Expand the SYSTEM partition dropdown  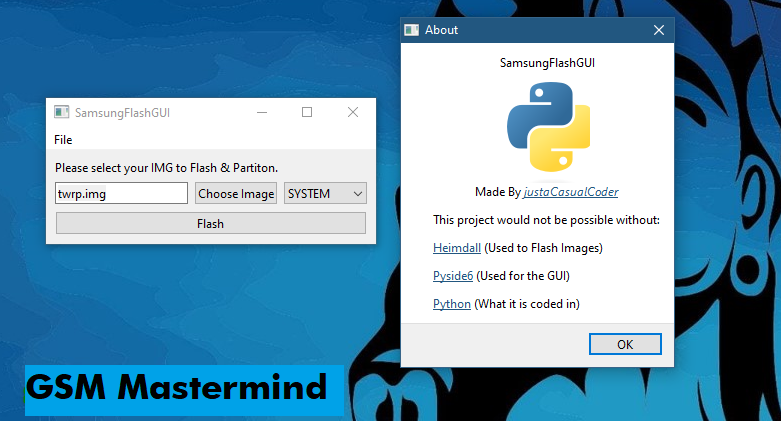pos(325,193)
